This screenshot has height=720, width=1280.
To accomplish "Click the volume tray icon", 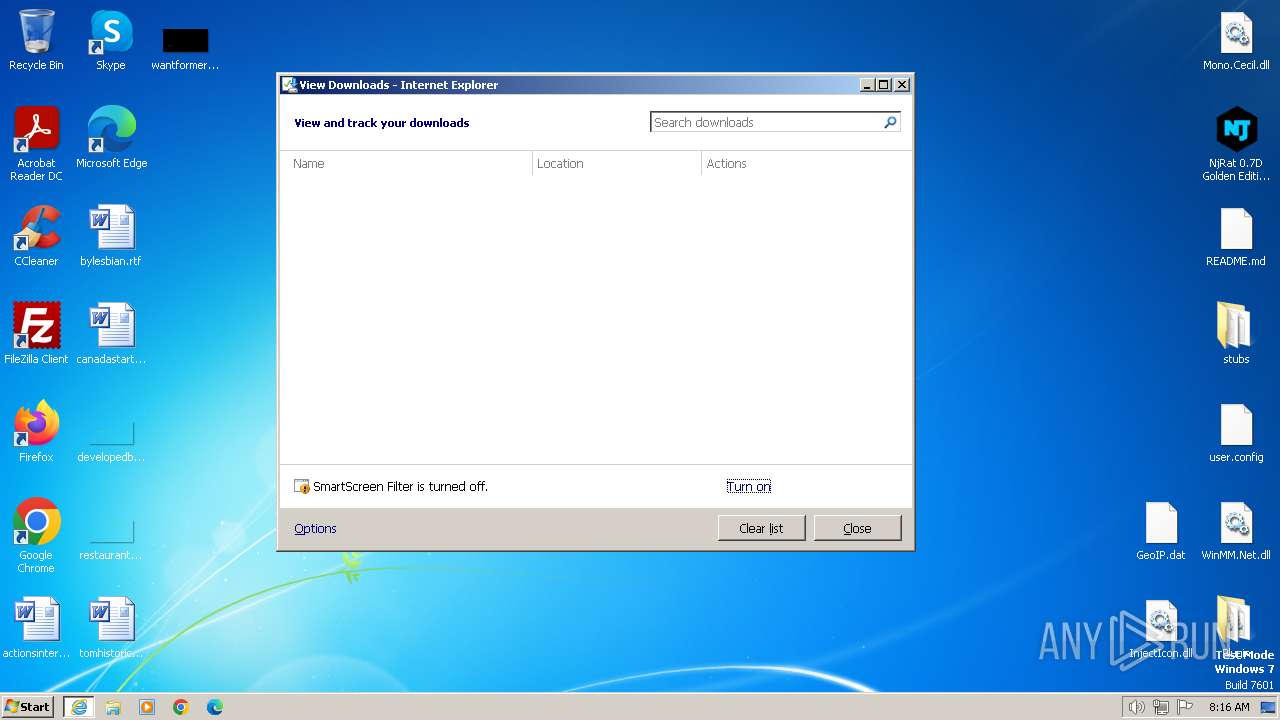I will (1136, 707).
